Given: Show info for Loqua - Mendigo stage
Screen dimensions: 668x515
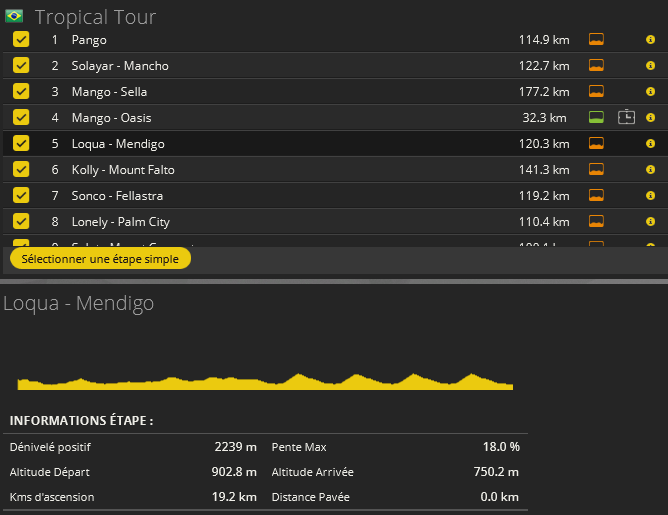Looking at the screenshot, I should 650,144.
